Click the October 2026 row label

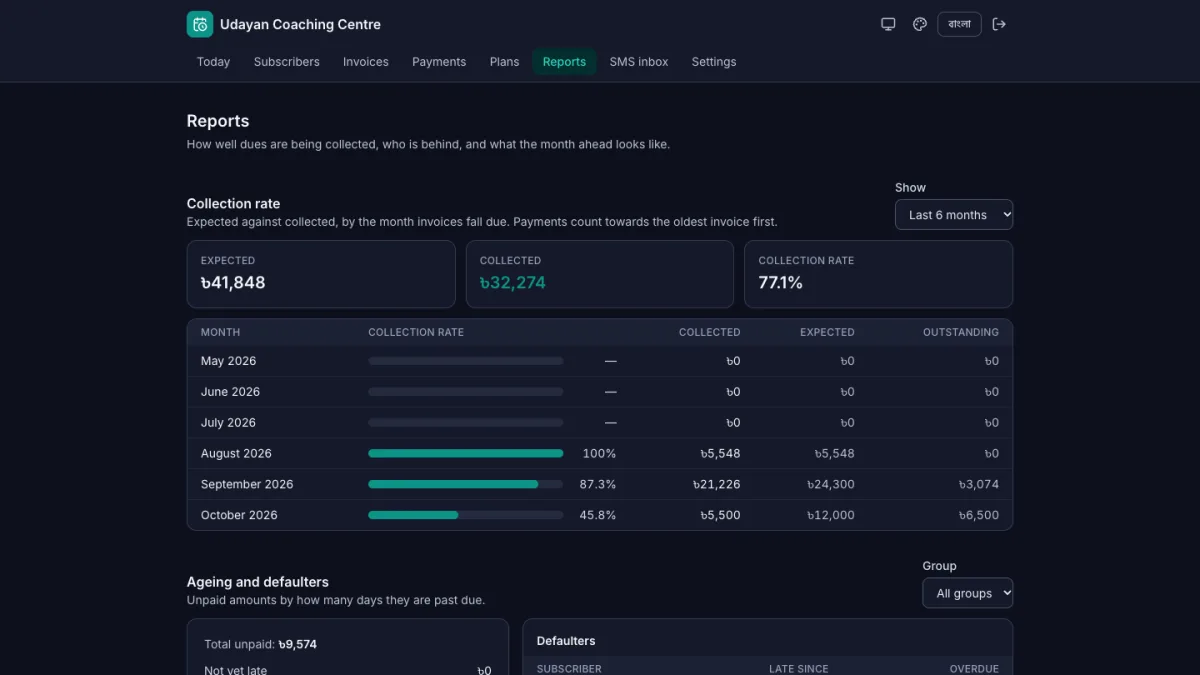coord(239,516)
